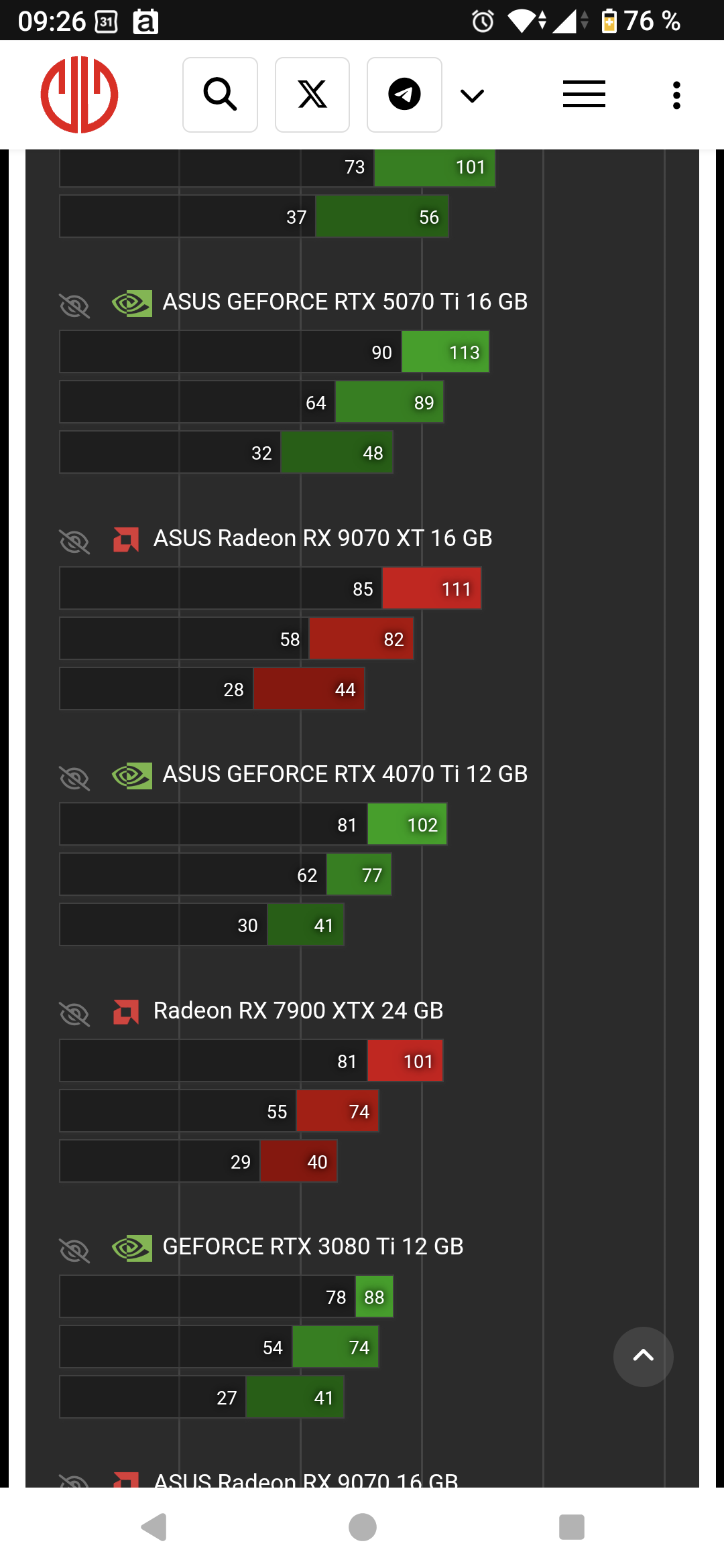This screenshot has height=1568, width=724.
Task: Hide the ASUS GEFORCE RTX 5070 Ti entry
Action: point(74,306)
